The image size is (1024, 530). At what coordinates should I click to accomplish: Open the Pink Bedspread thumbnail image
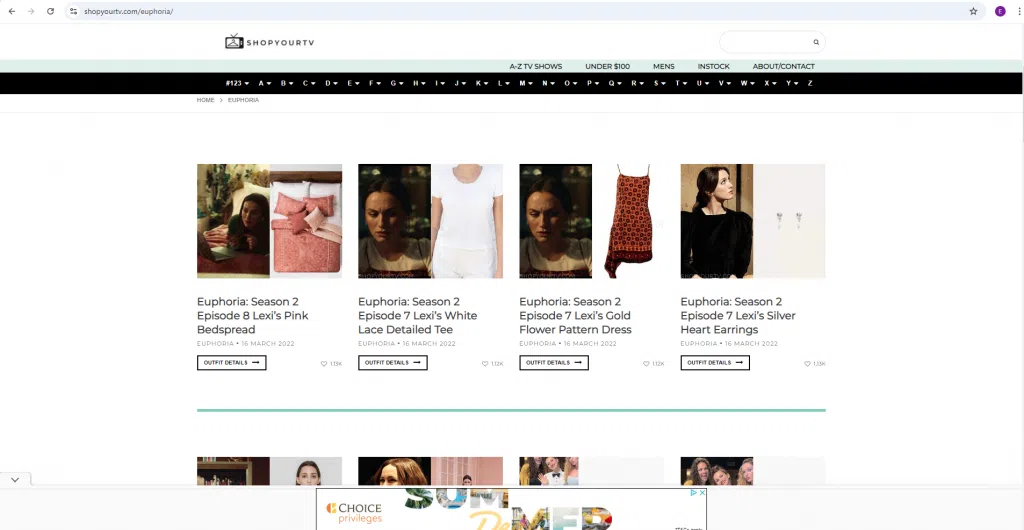(269, 221)
